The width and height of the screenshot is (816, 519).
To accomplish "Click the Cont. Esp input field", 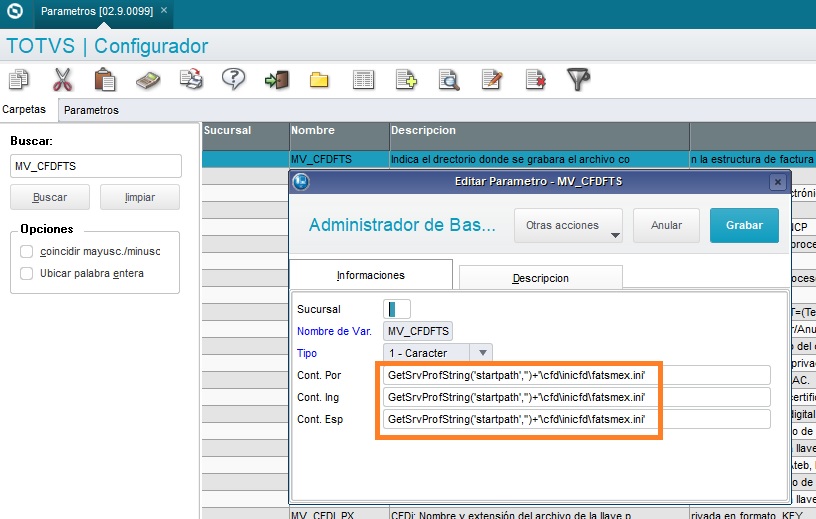I will 577,419.
